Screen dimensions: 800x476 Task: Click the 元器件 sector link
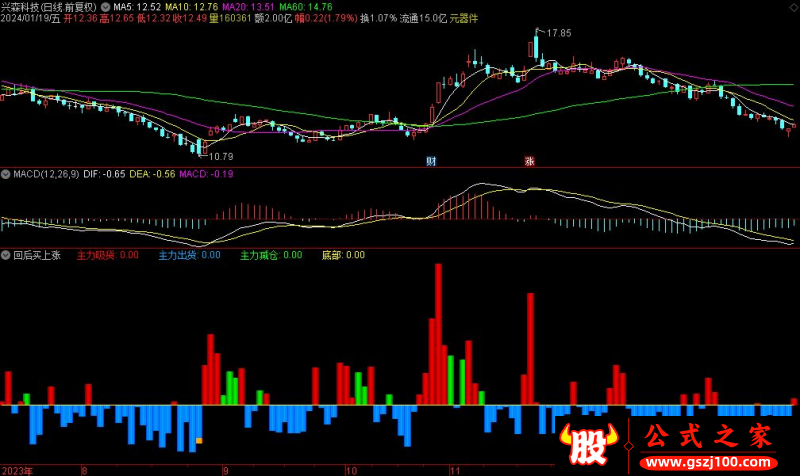[x=464, y=18]
